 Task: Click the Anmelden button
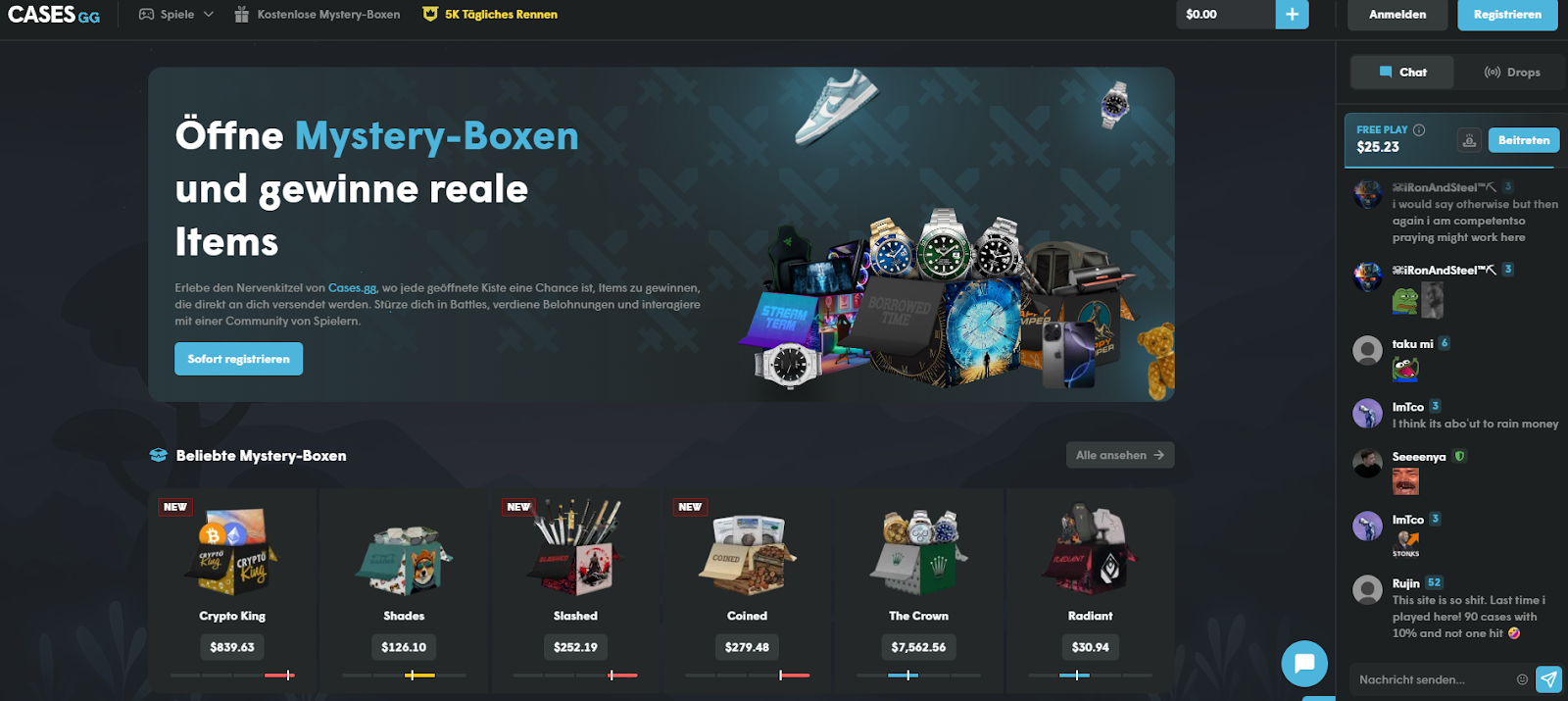coord(1397,15)
